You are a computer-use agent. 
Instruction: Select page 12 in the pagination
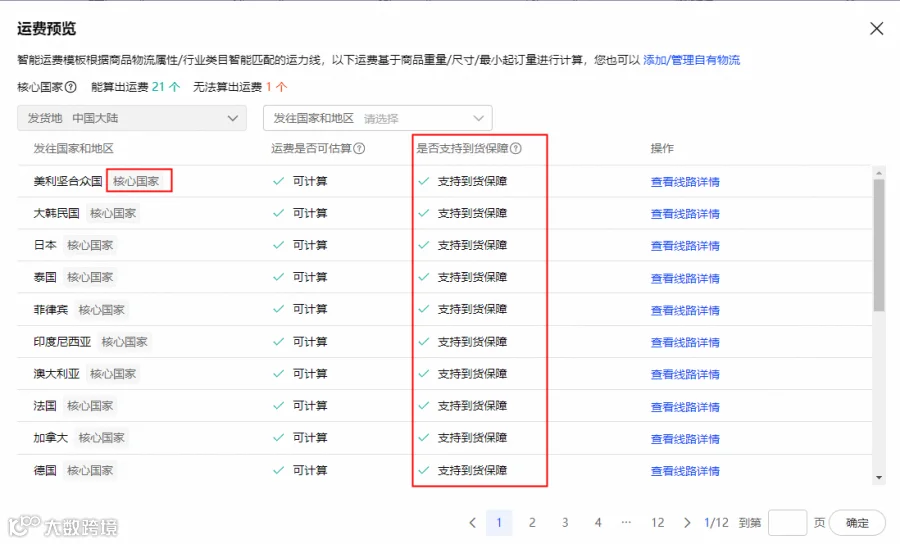click(658, 523)
